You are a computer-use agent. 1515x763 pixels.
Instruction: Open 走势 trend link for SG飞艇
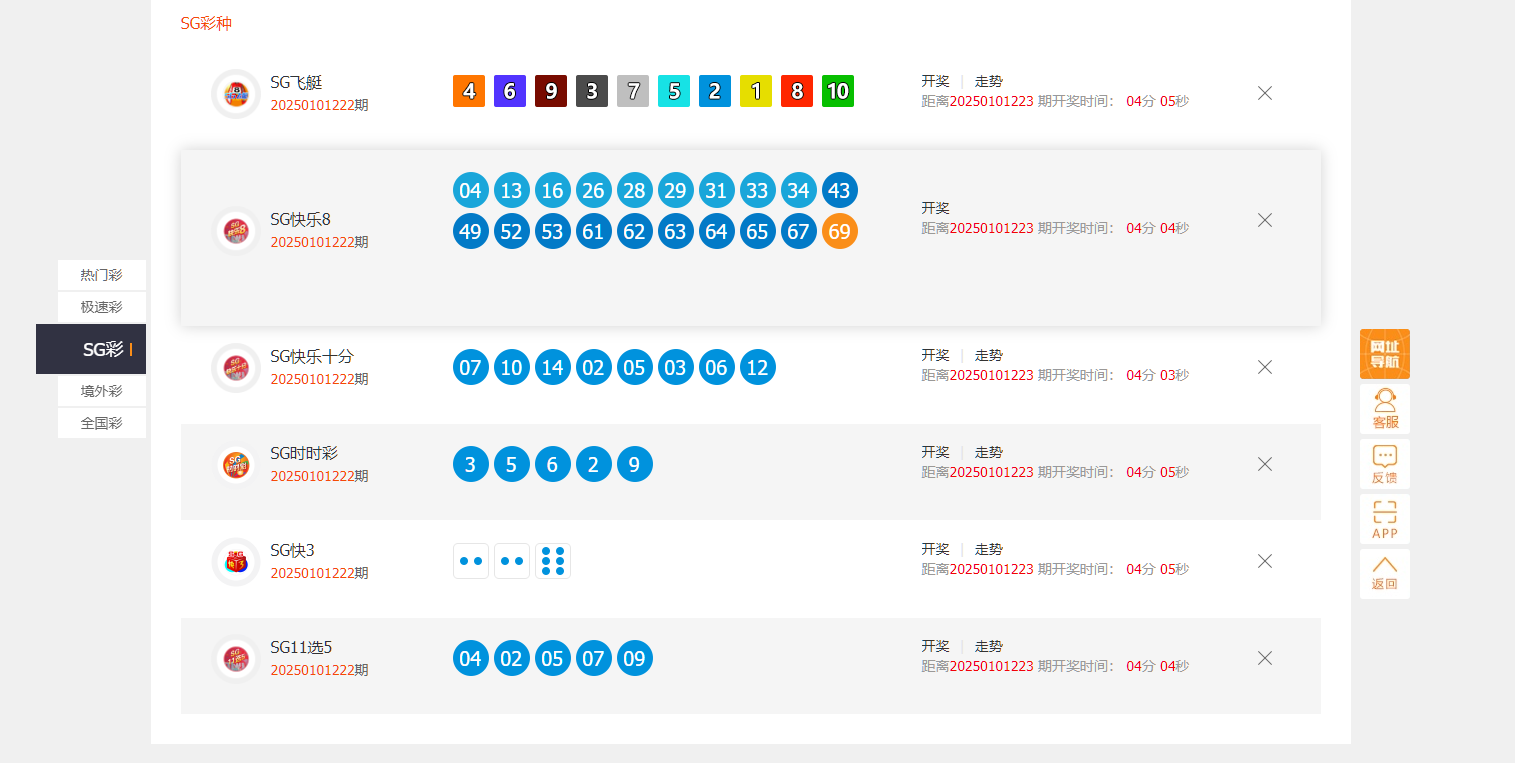click(x=988, y=81)
